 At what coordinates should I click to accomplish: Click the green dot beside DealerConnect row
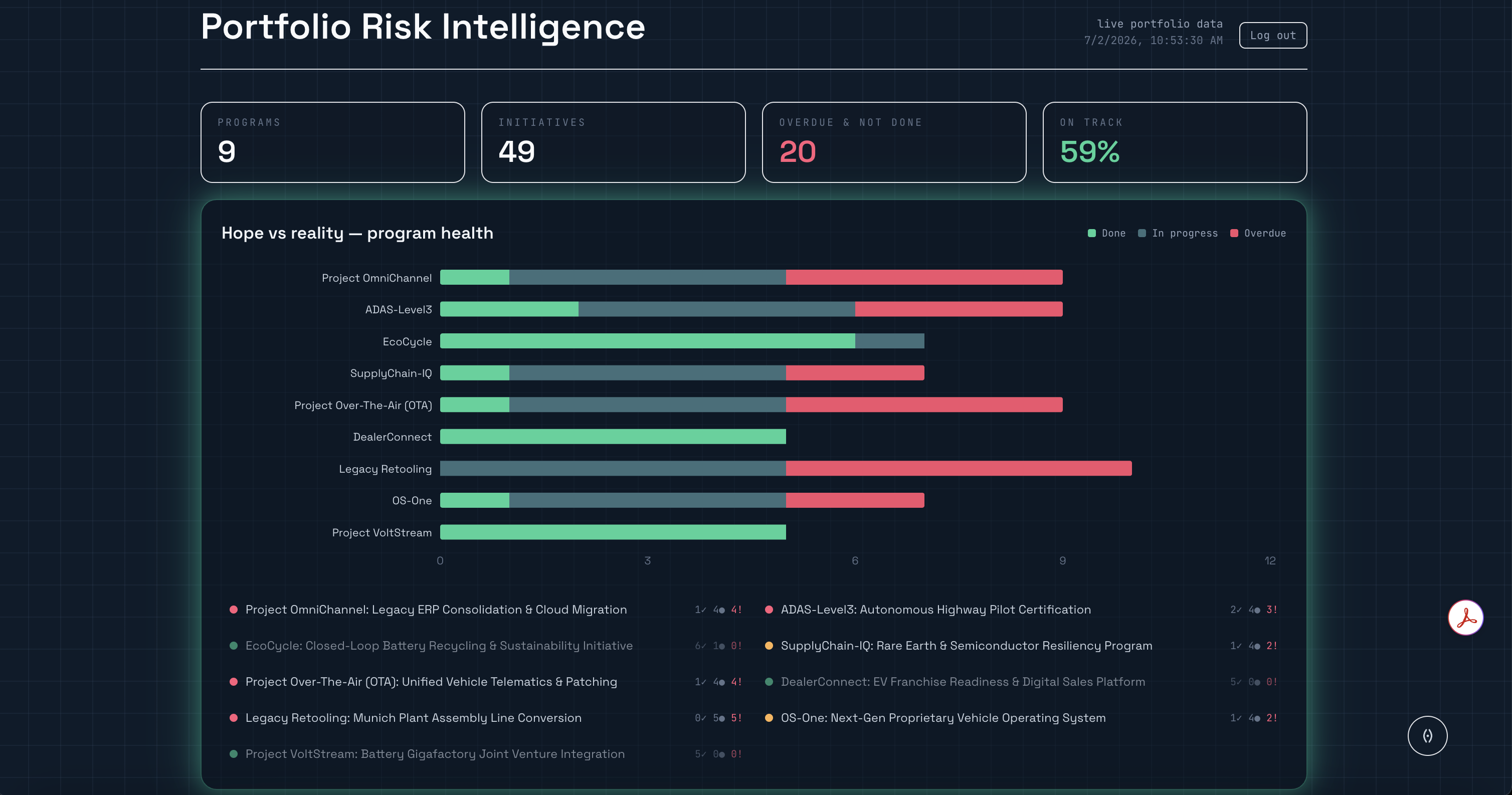(769, 682)
